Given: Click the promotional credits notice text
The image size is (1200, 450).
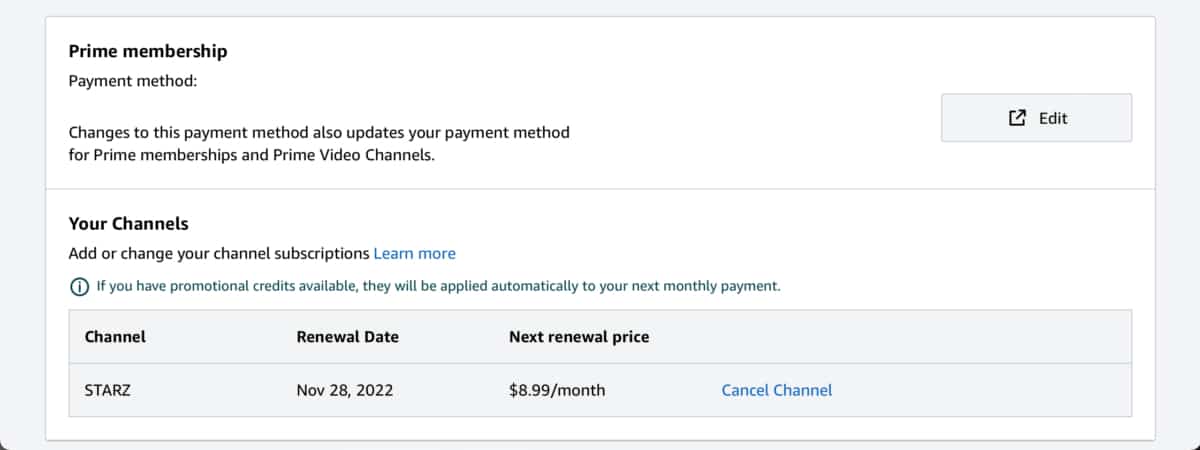Looking at the screenshot, I should tap(438, 286).
